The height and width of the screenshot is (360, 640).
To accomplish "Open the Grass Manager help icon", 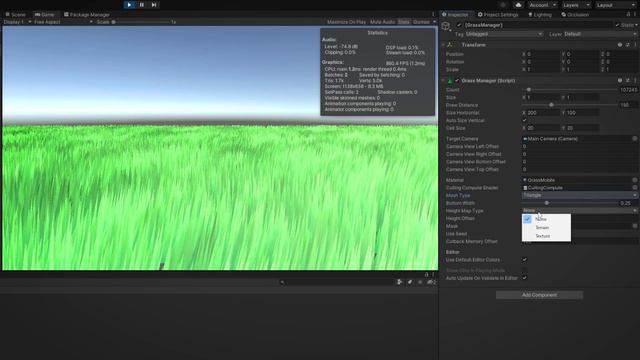I will click(620, 81).
